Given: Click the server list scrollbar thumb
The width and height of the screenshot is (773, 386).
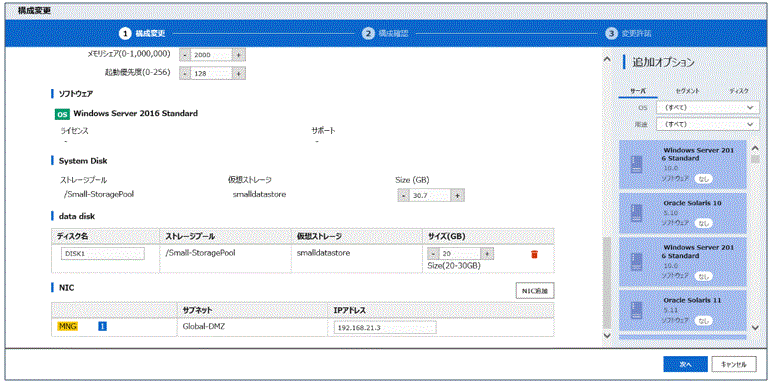Looking at the screenshot, I should tap(755, 159).
